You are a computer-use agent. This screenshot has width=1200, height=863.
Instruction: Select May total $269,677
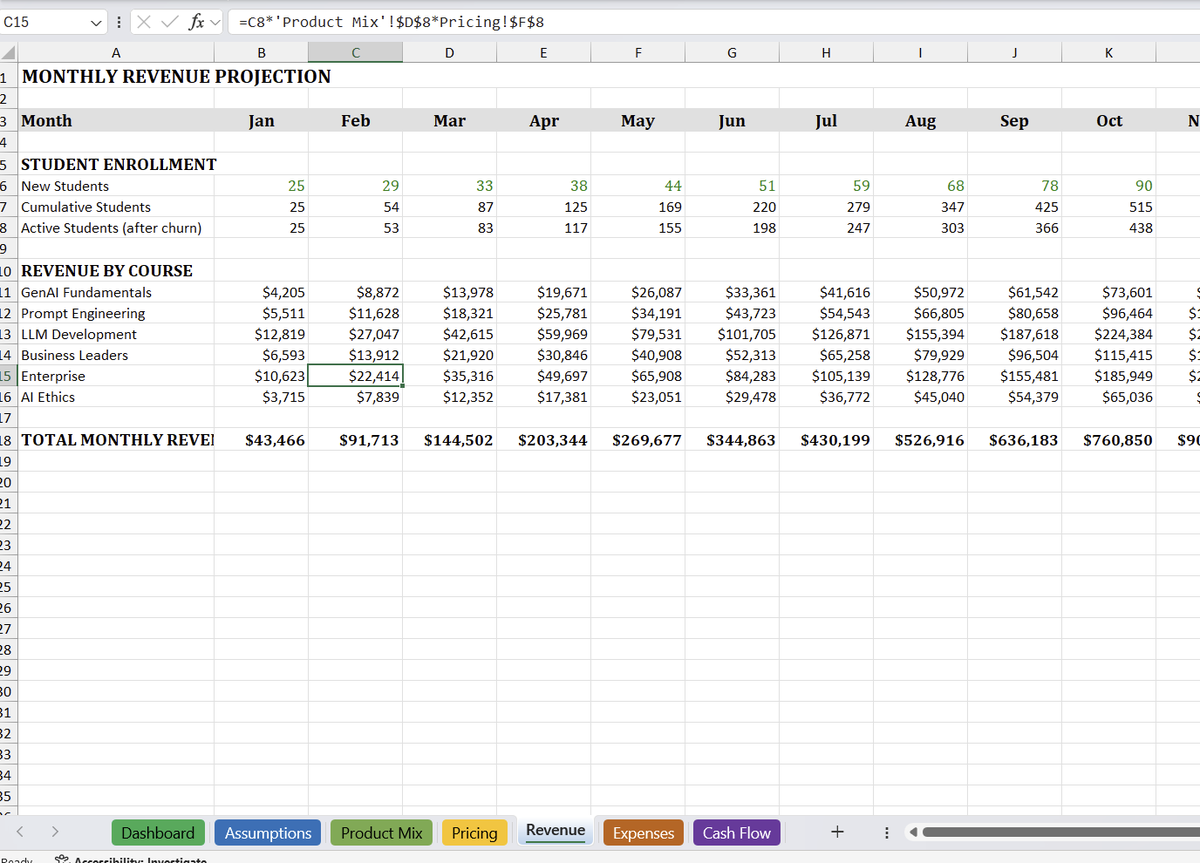(x=637, y=440)
